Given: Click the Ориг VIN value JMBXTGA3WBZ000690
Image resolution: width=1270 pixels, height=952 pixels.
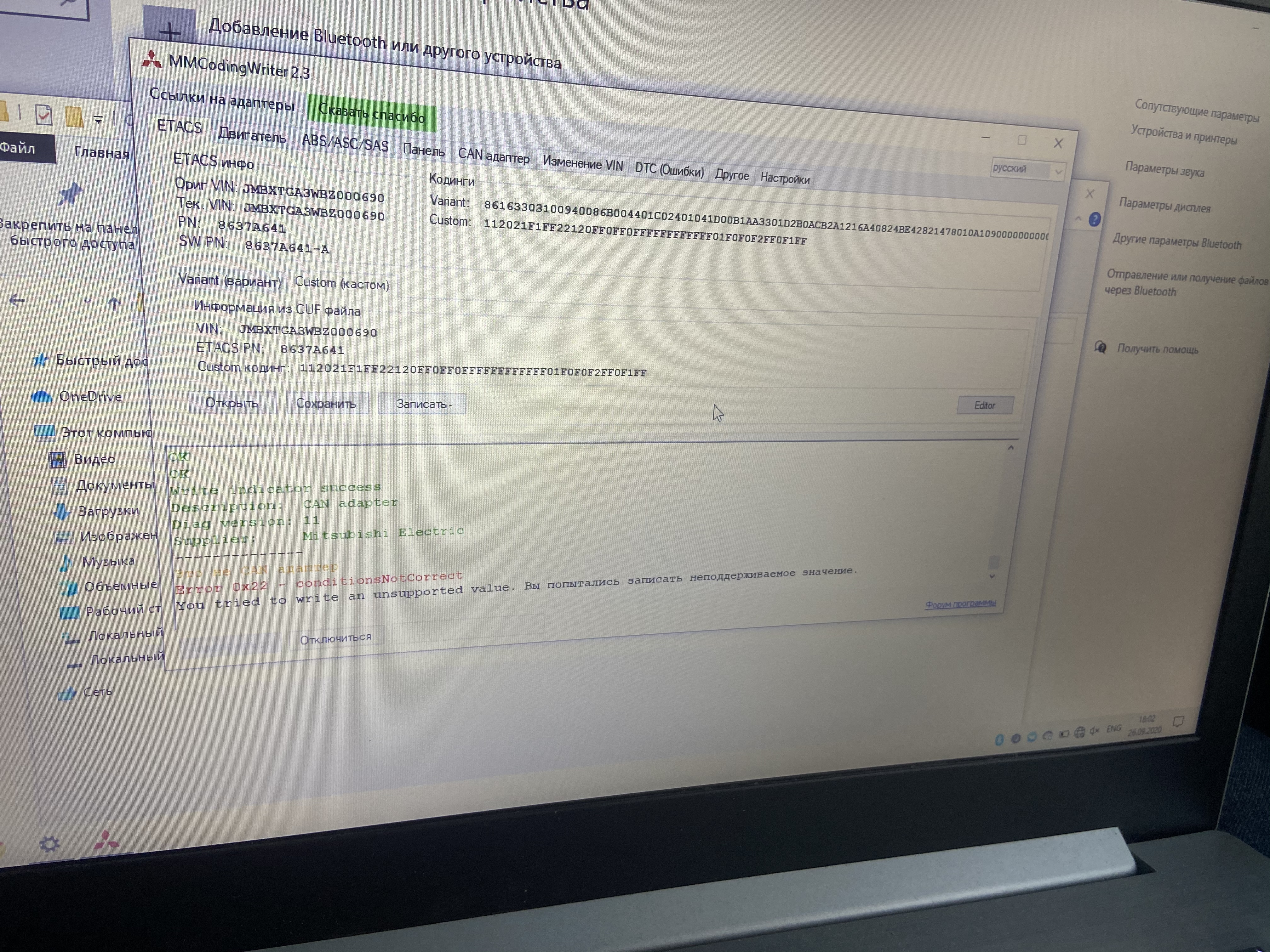Looking at the screenshot, I should coord(313,193).
